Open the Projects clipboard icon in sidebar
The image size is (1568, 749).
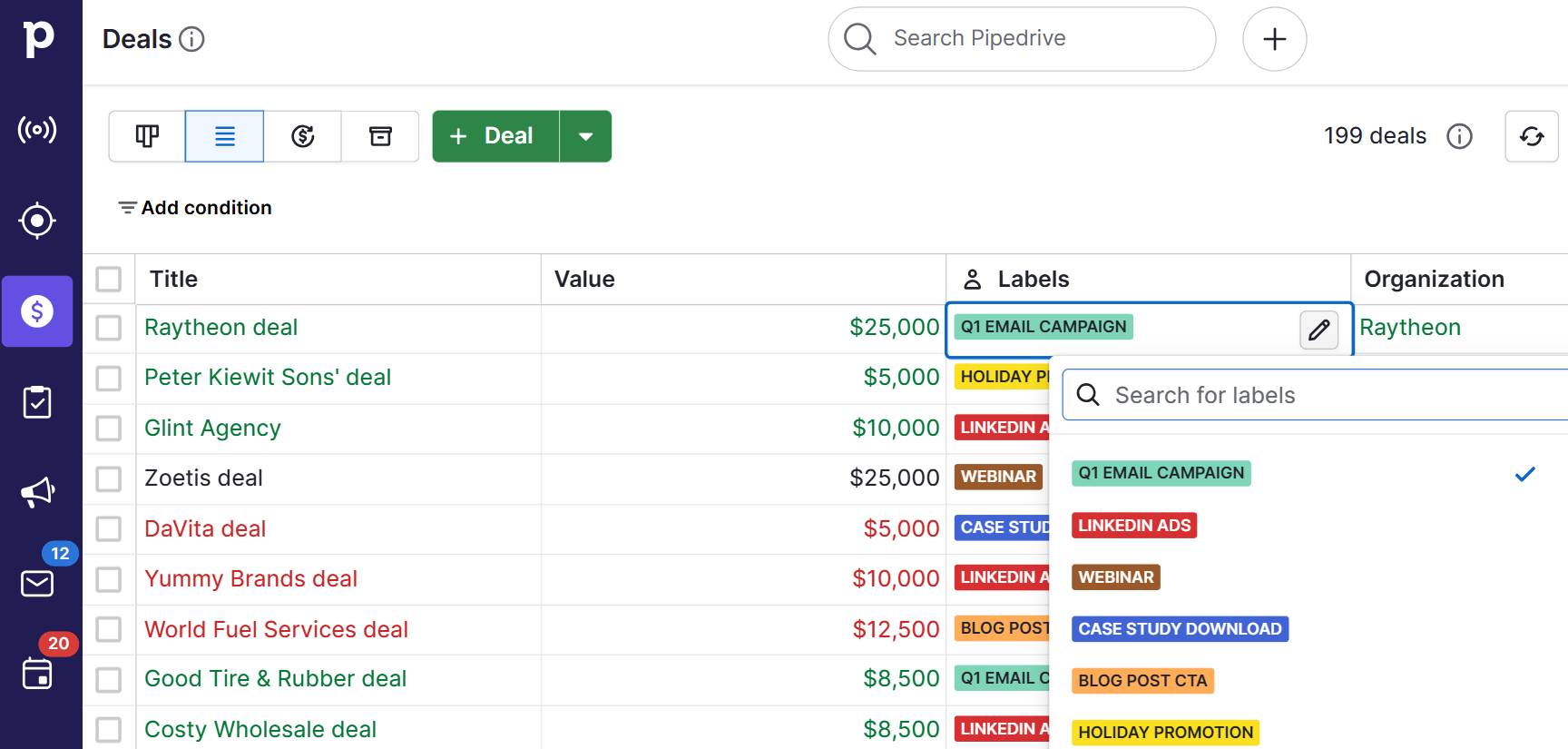[37, 402]
